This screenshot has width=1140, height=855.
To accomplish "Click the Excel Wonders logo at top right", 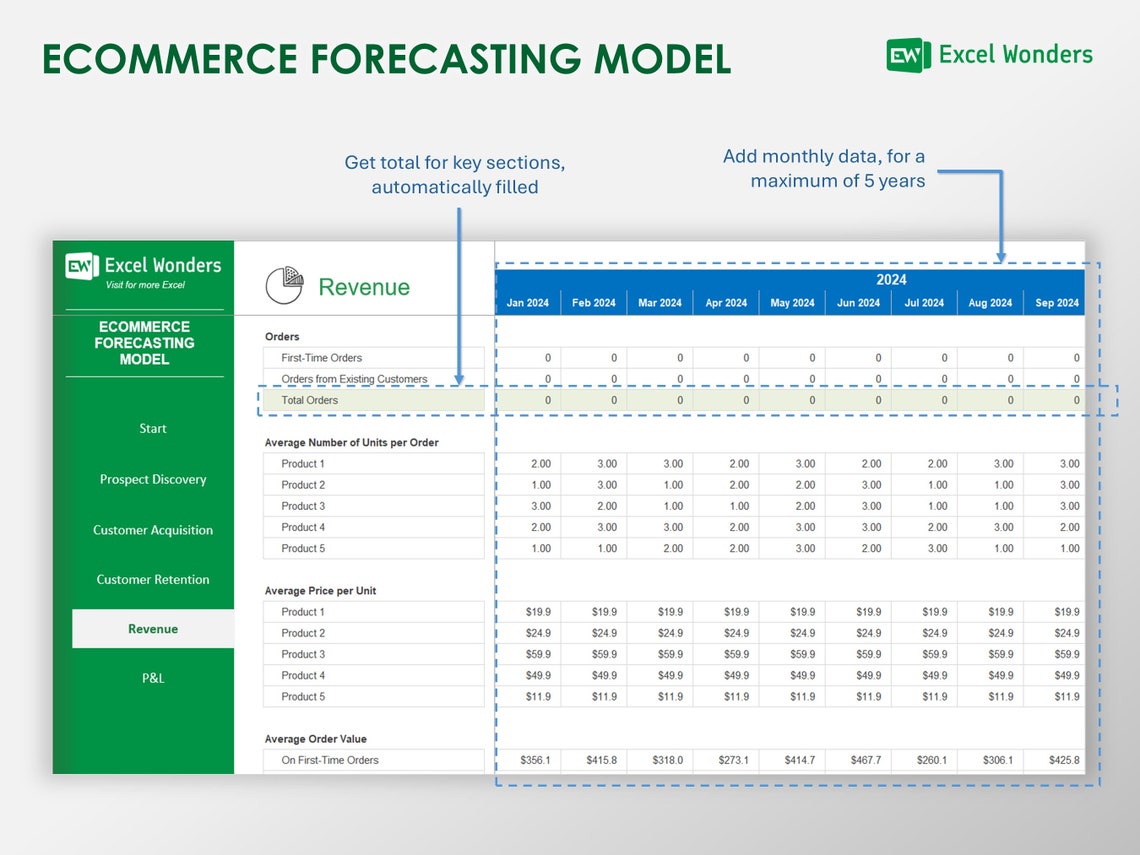I will point(989,55).
